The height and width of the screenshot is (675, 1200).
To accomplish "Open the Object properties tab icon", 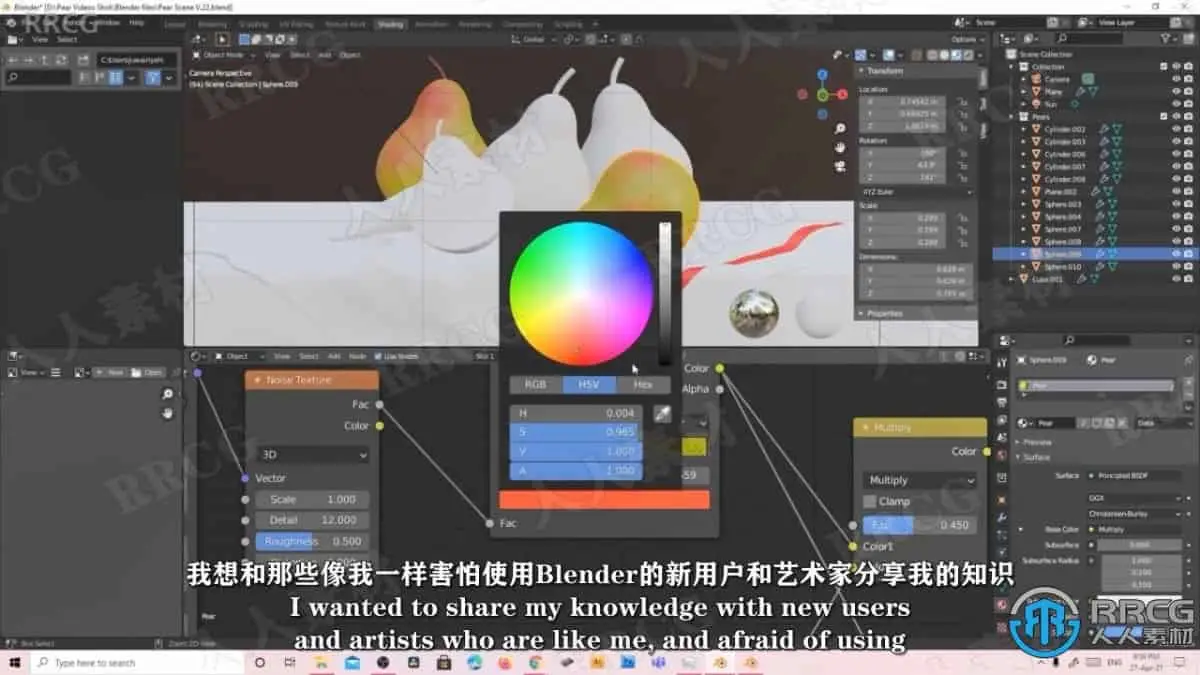I will click(1002, 500).
